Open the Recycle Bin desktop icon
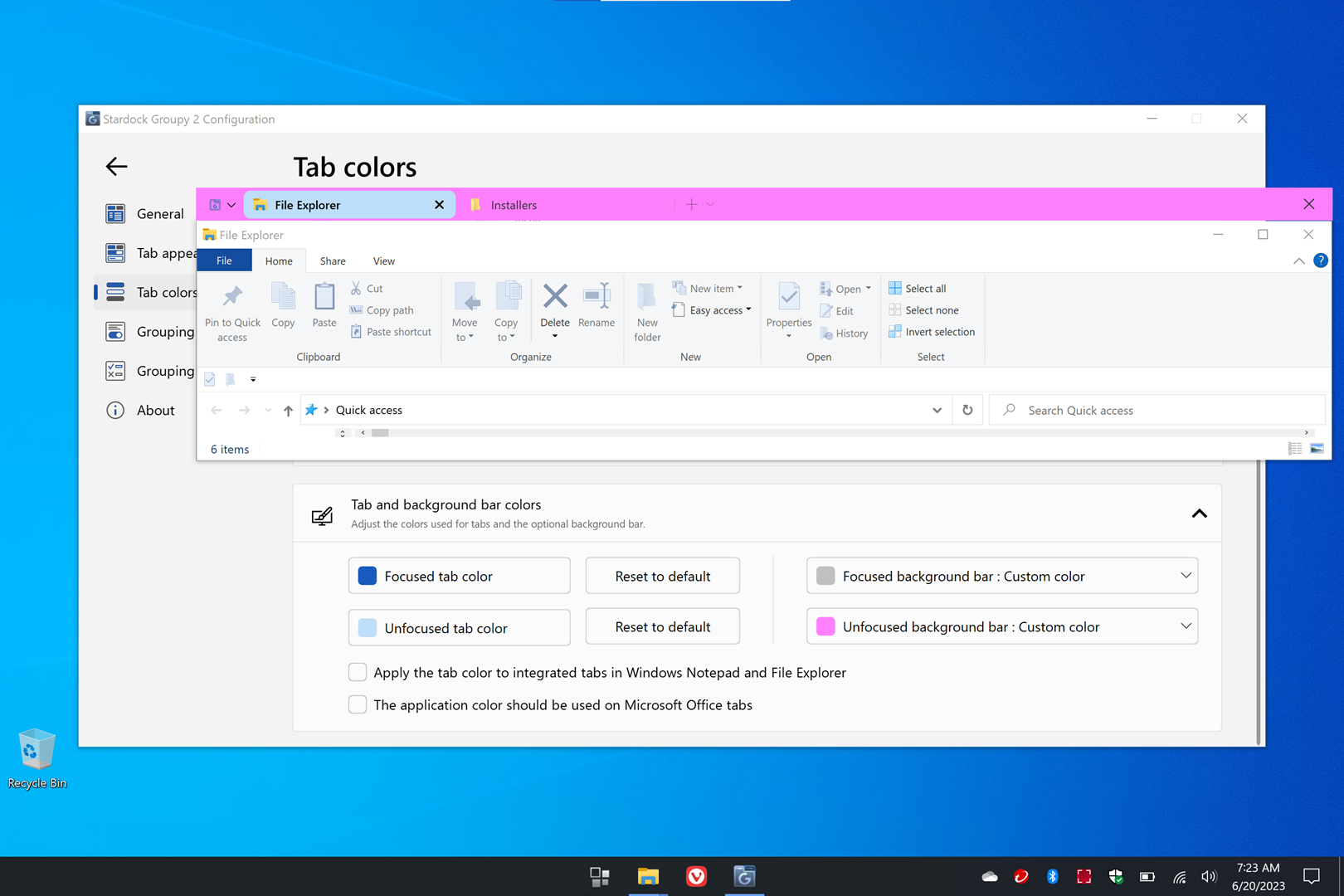 (x=37, y=758)
